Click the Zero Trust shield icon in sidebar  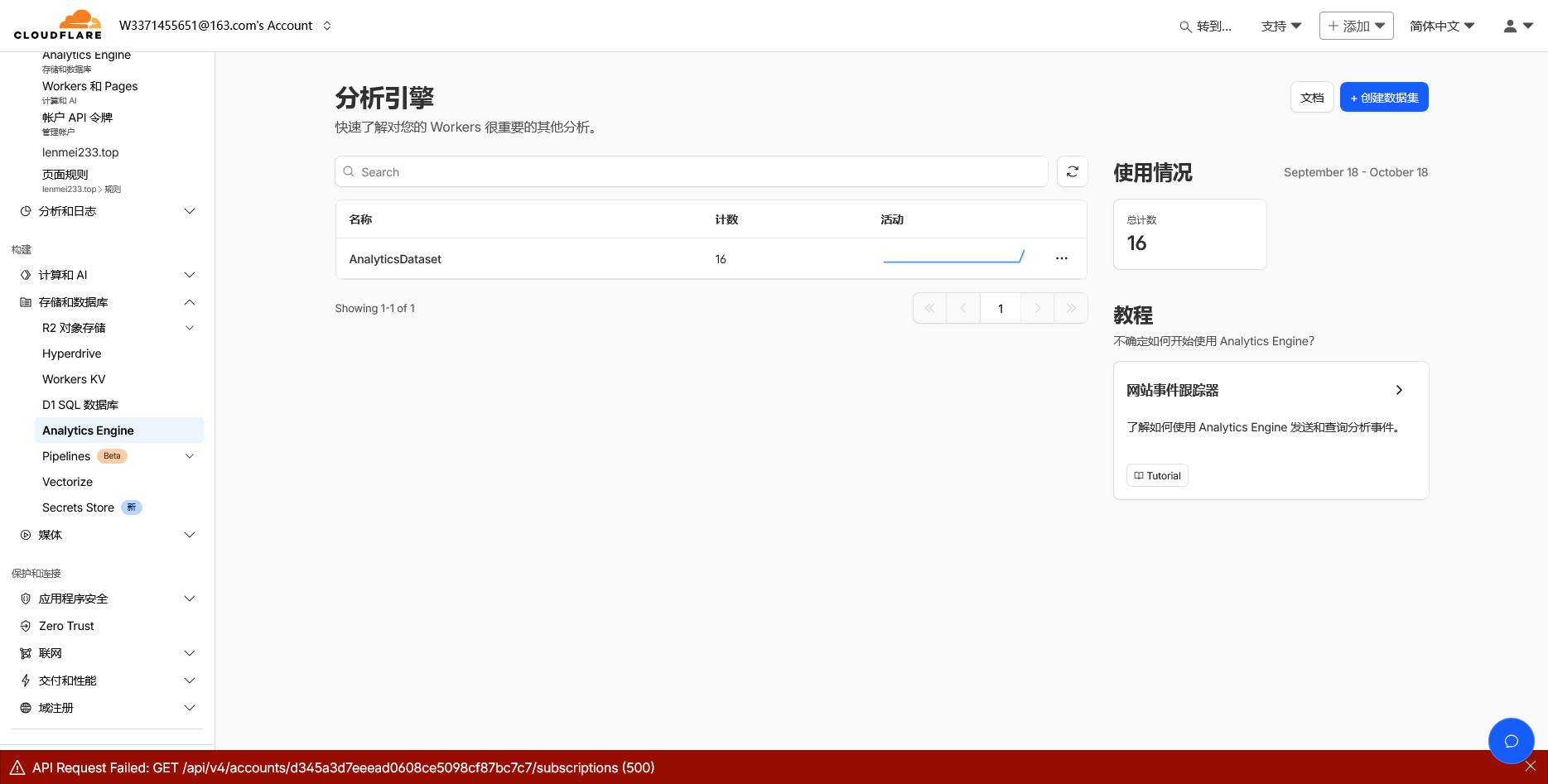tap(25, 625)
